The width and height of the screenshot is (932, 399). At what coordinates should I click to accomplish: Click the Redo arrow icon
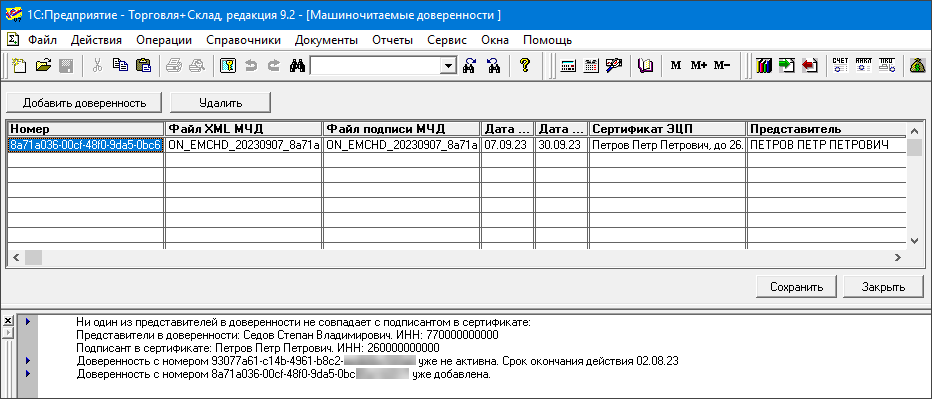pos(273,65)
